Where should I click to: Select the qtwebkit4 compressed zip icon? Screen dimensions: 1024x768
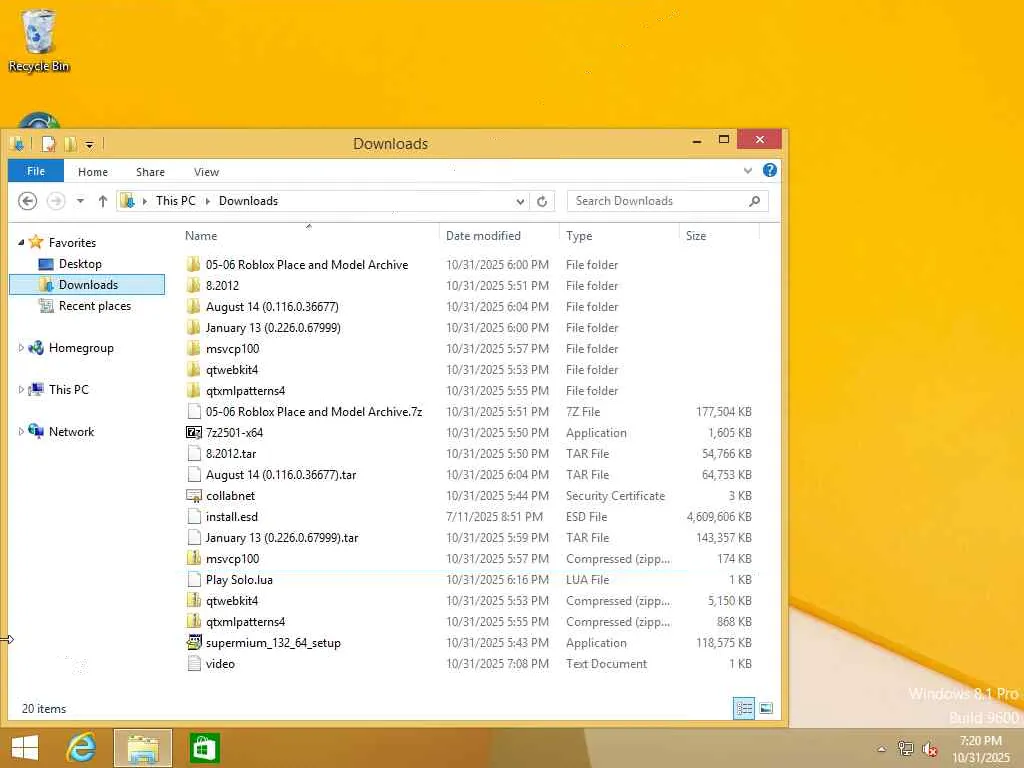(193, 601)
